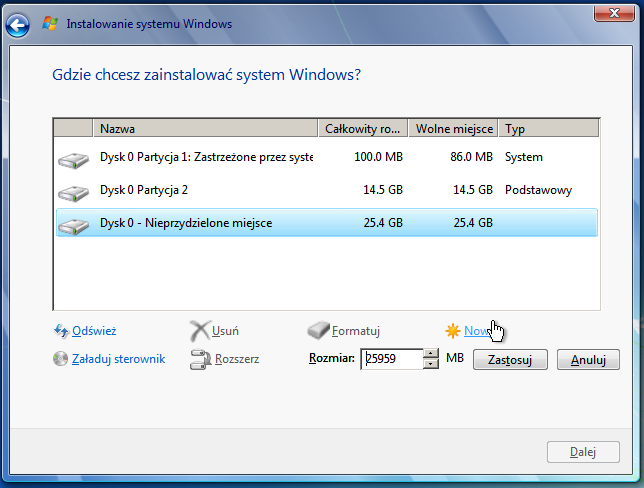Click the Rozszerz drives icon
644x488 pixels.
click(x=200, y=359)
